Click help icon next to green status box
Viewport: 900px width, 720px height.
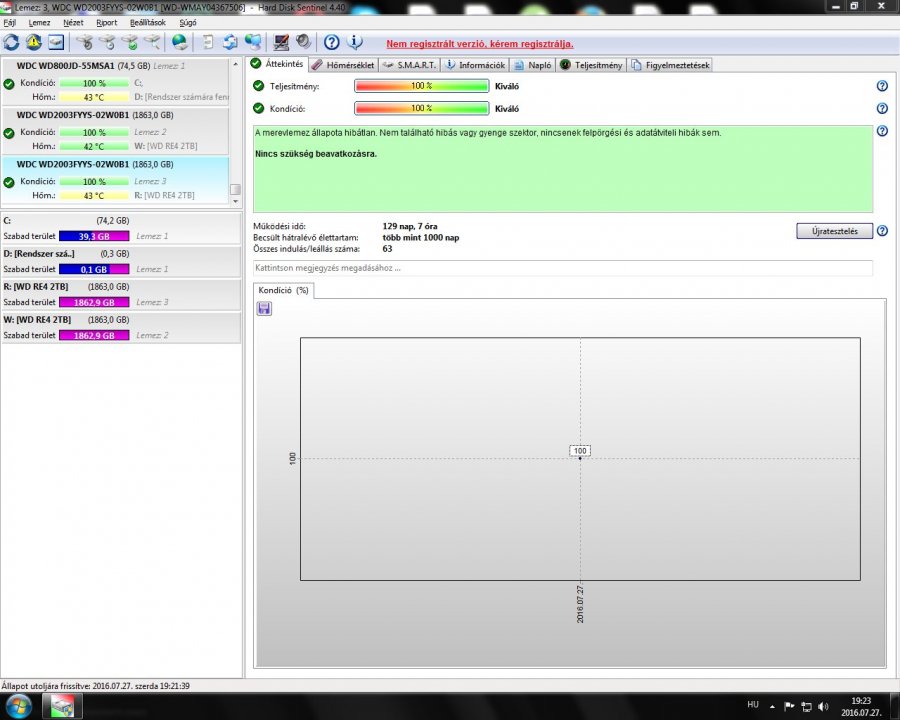[882, 131]
